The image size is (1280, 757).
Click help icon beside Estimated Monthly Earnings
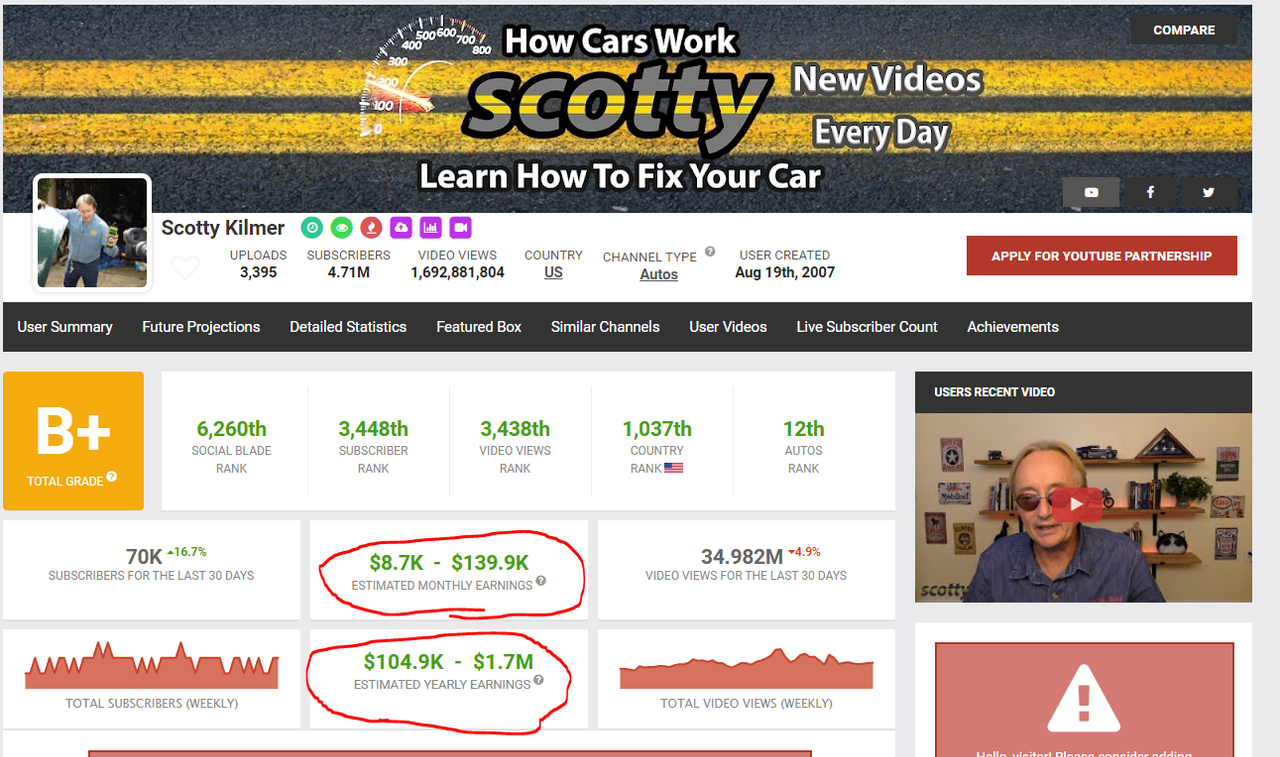[x=541, y=581]
